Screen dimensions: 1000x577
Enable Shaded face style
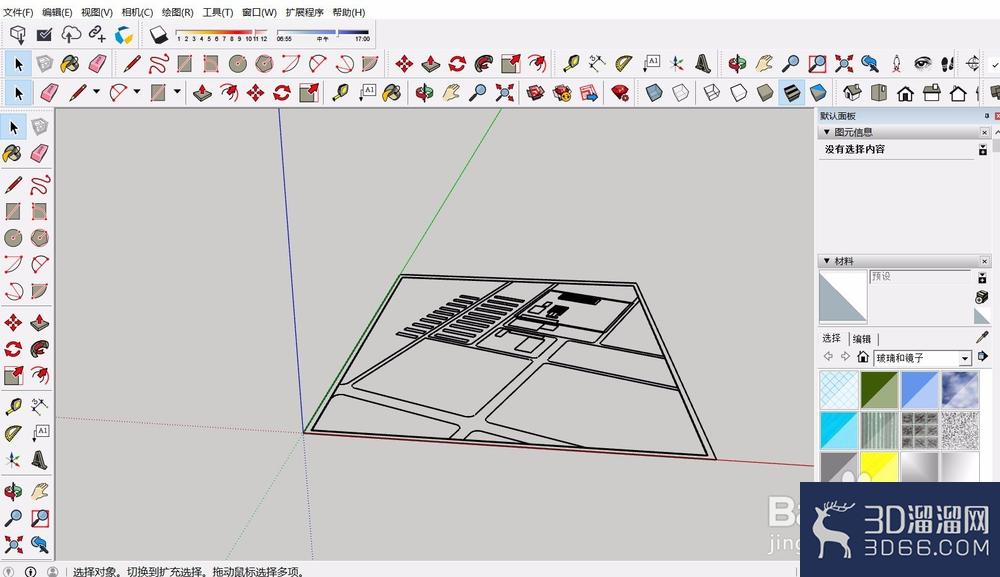[x=765, y=93]
